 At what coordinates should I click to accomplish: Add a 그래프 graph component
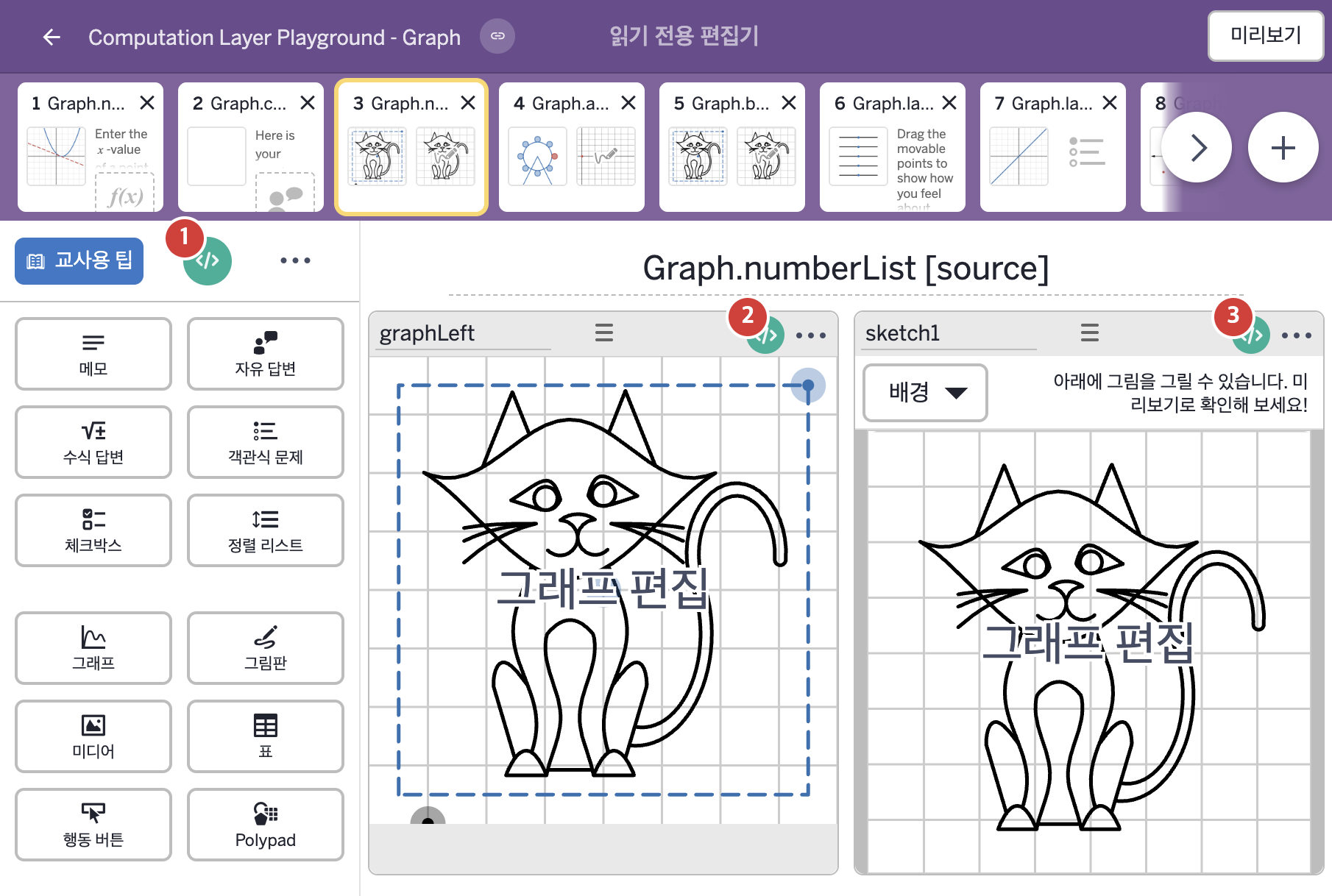click(93, 648)
